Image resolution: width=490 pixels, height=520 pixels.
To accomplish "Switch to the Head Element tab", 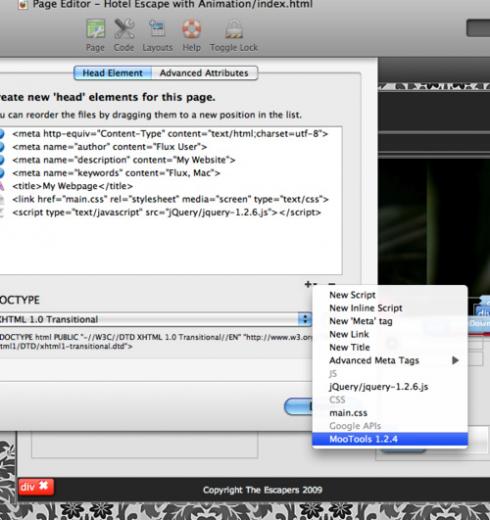I will pyautogui.click(x=113, y=73).
